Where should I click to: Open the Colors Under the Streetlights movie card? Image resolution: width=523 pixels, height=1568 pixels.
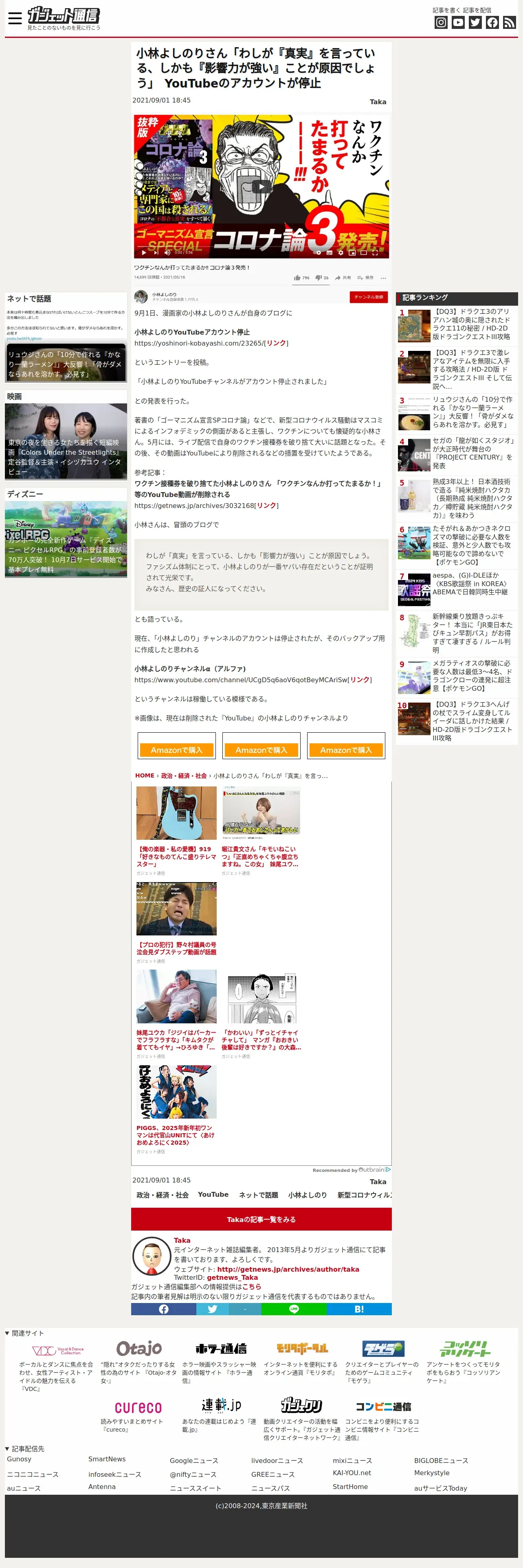point(66,441)
